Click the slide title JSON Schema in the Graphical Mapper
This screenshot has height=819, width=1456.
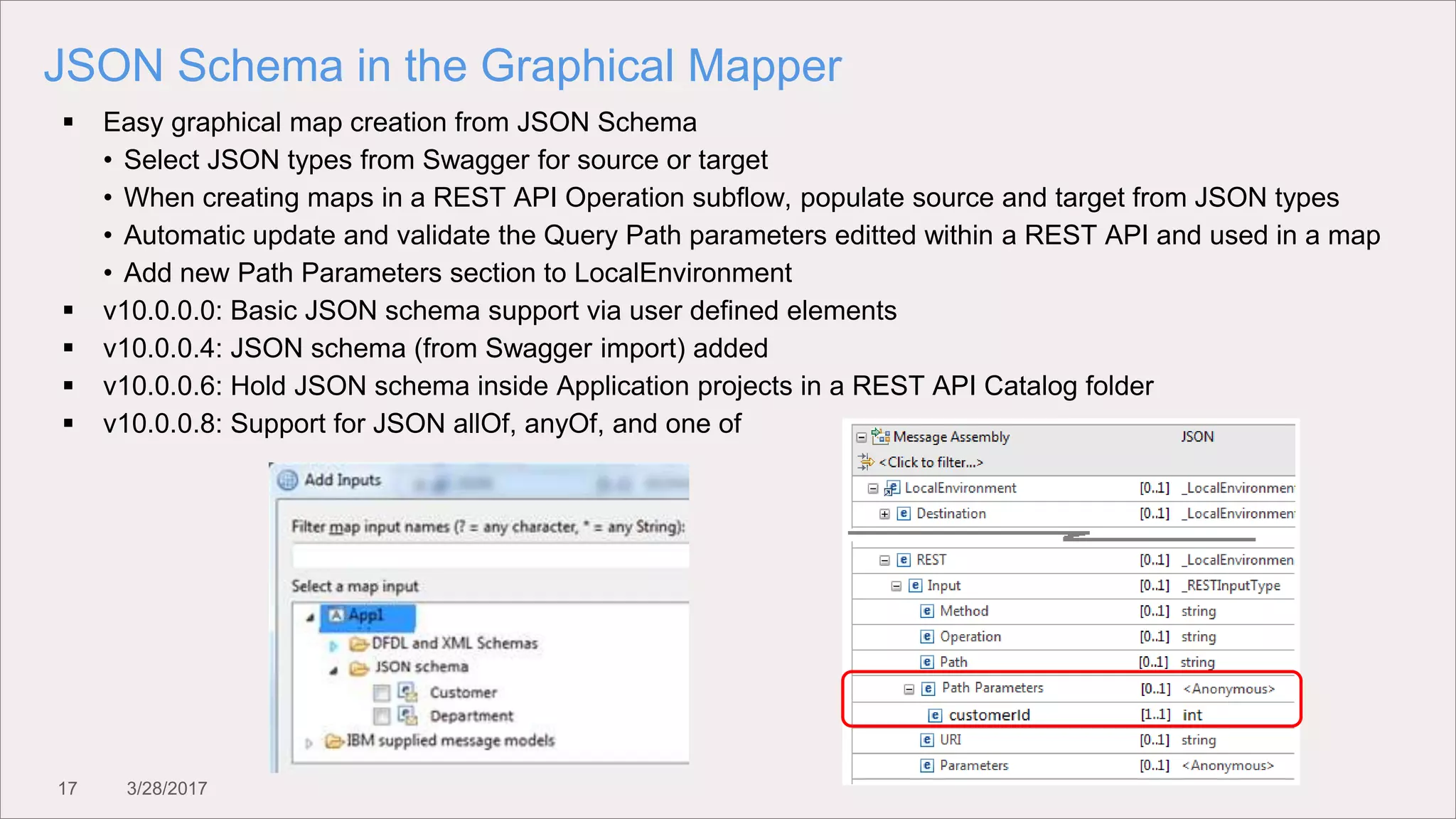443,65
